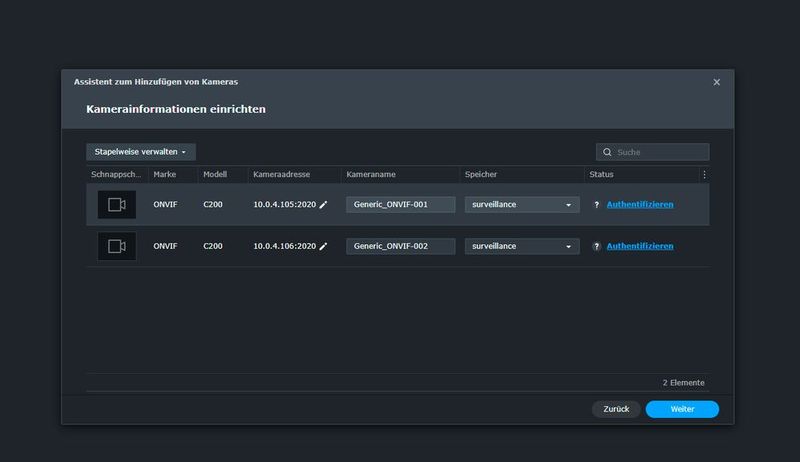Screen dimensions: 800x462
Task: Click the magnifier icon in the search box
Action: click(x=607, y=152)
